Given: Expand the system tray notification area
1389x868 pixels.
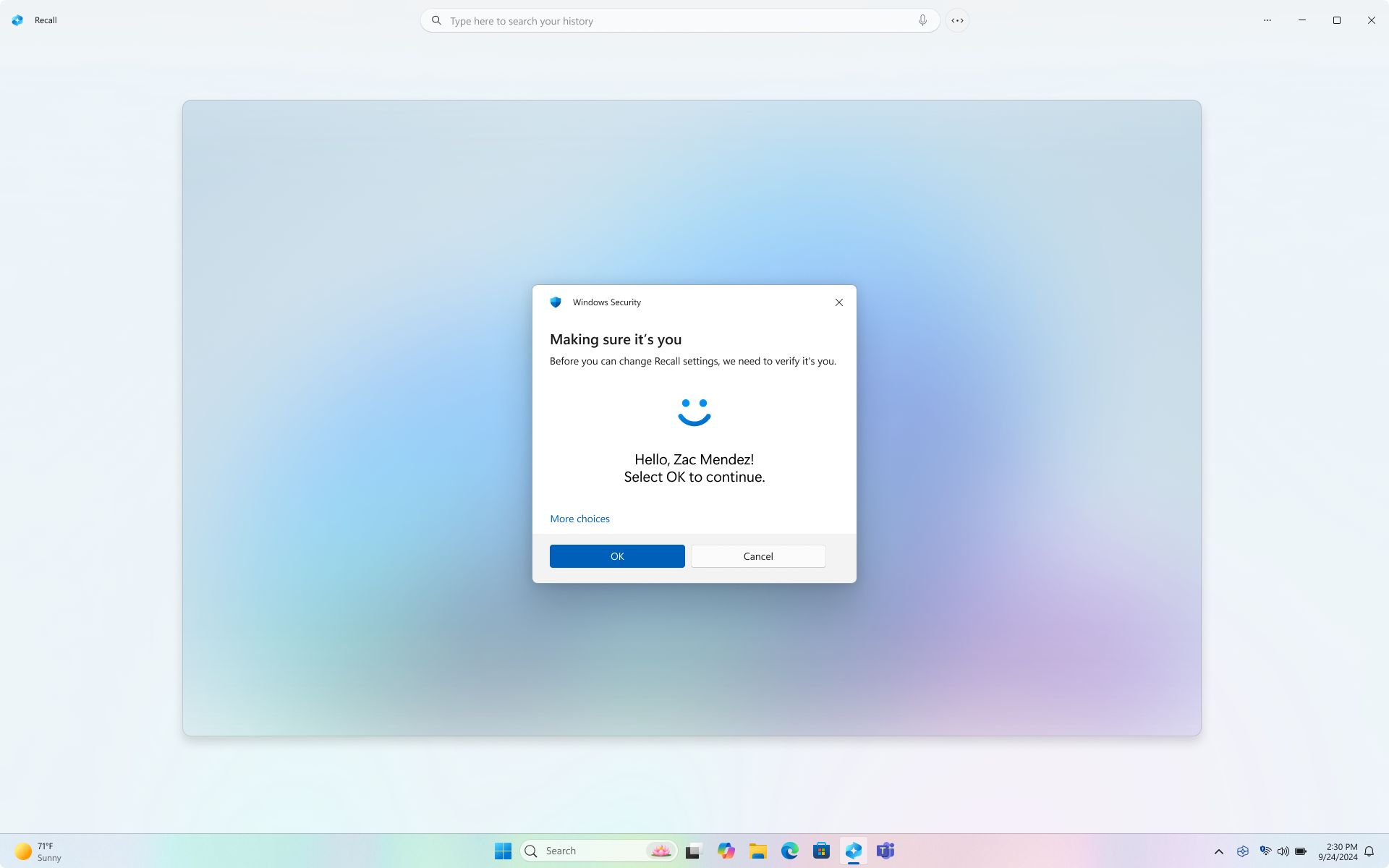Looking at the screenshot, I should click(x=1219, y=851).
